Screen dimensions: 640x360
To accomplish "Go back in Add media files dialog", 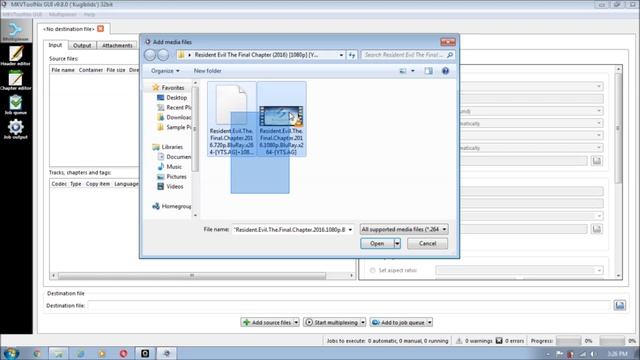I will [150, 55].
